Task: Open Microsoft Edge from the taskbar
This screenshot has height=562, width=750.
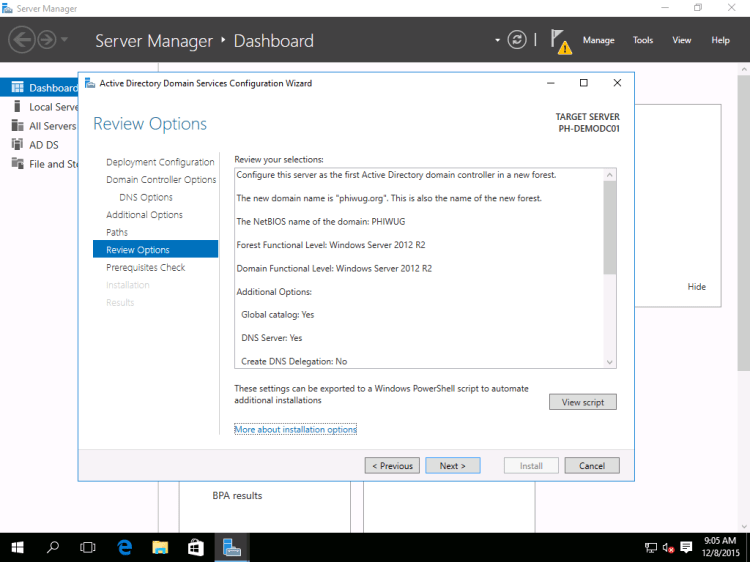Action: pyautogui.click(x=125, y=547)
